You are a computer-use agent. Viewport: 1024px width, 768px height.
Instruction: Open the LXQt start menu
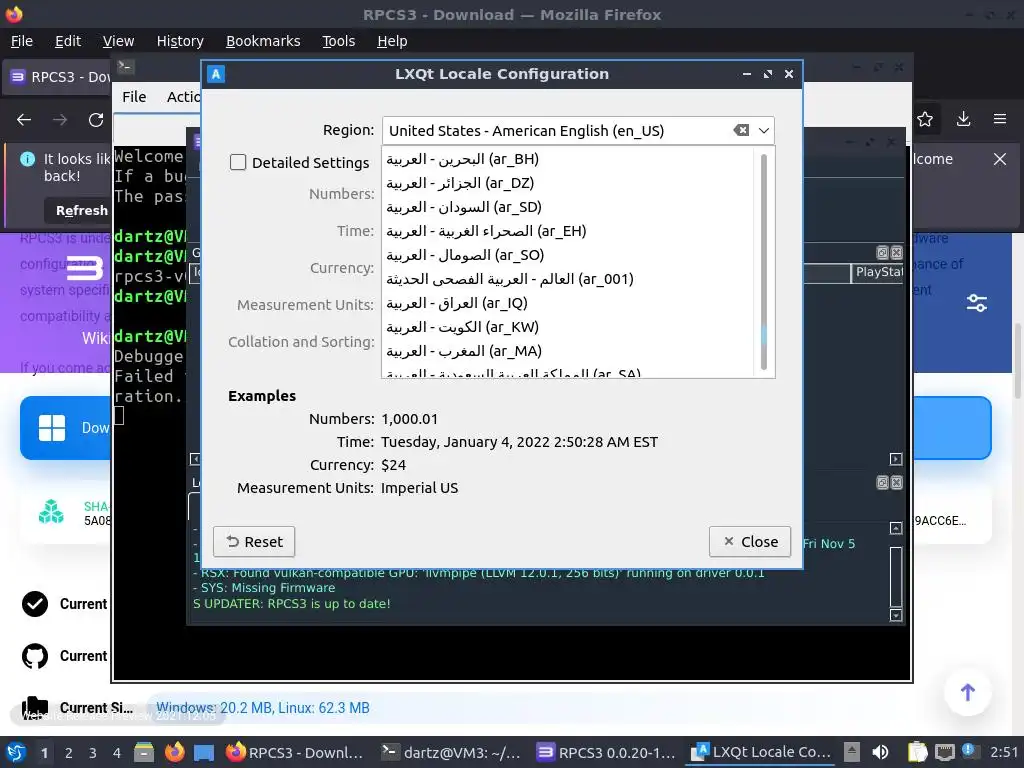15,752
